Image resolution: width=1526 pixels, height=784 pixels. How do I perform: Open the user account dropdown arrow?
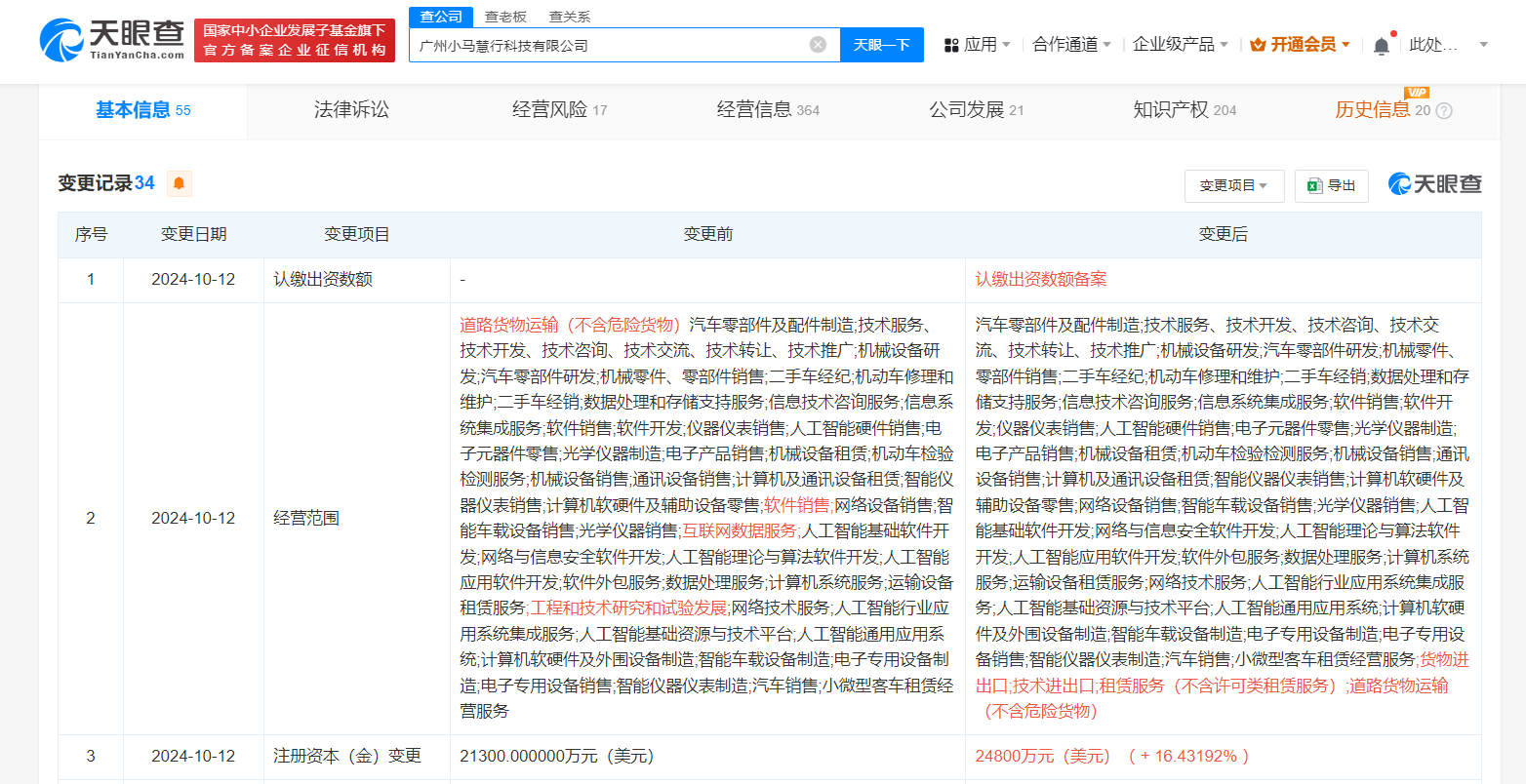(x=1484, y=45)
